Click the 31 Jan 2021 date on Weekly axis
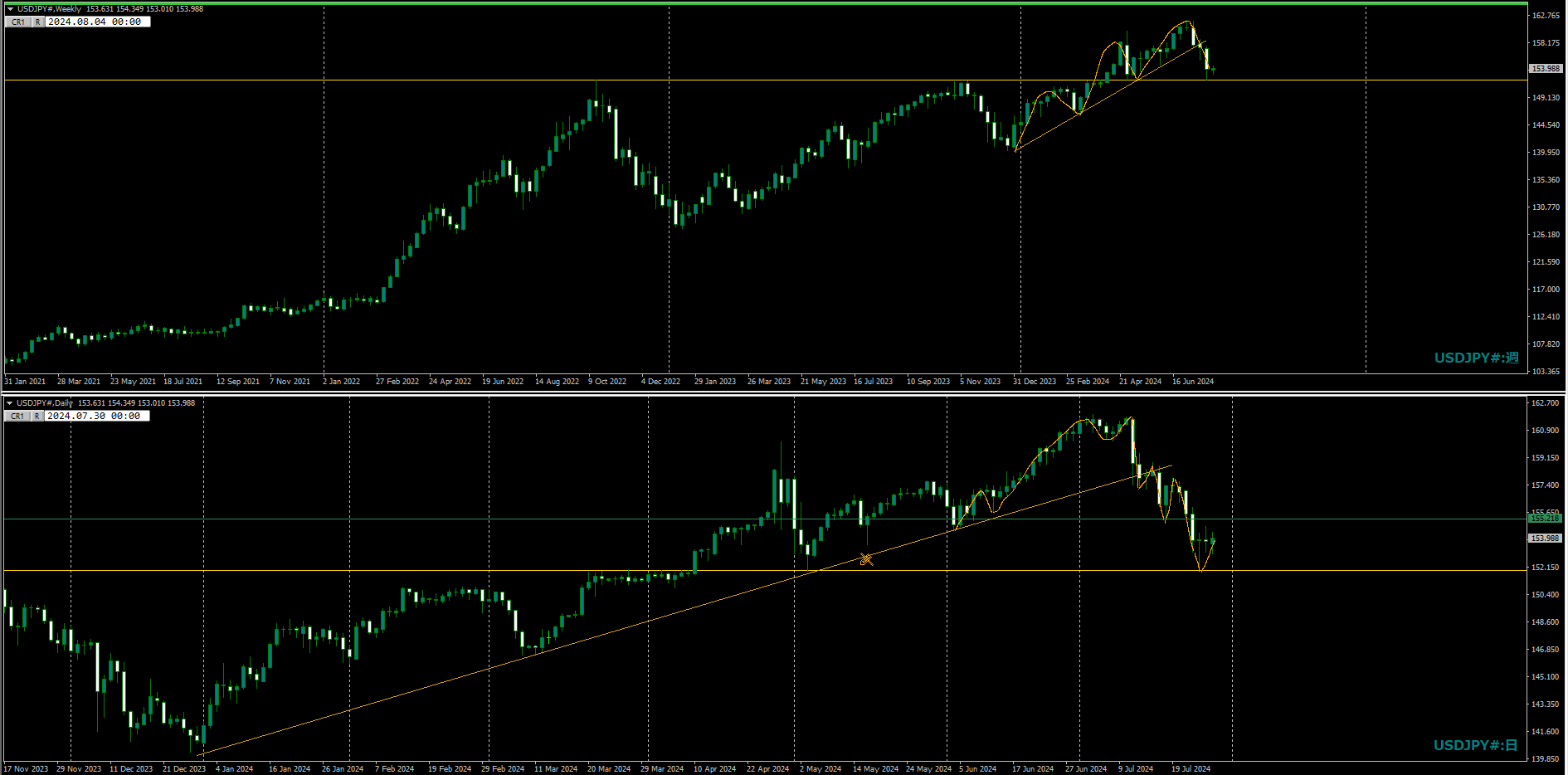 [x=25, y=382]
